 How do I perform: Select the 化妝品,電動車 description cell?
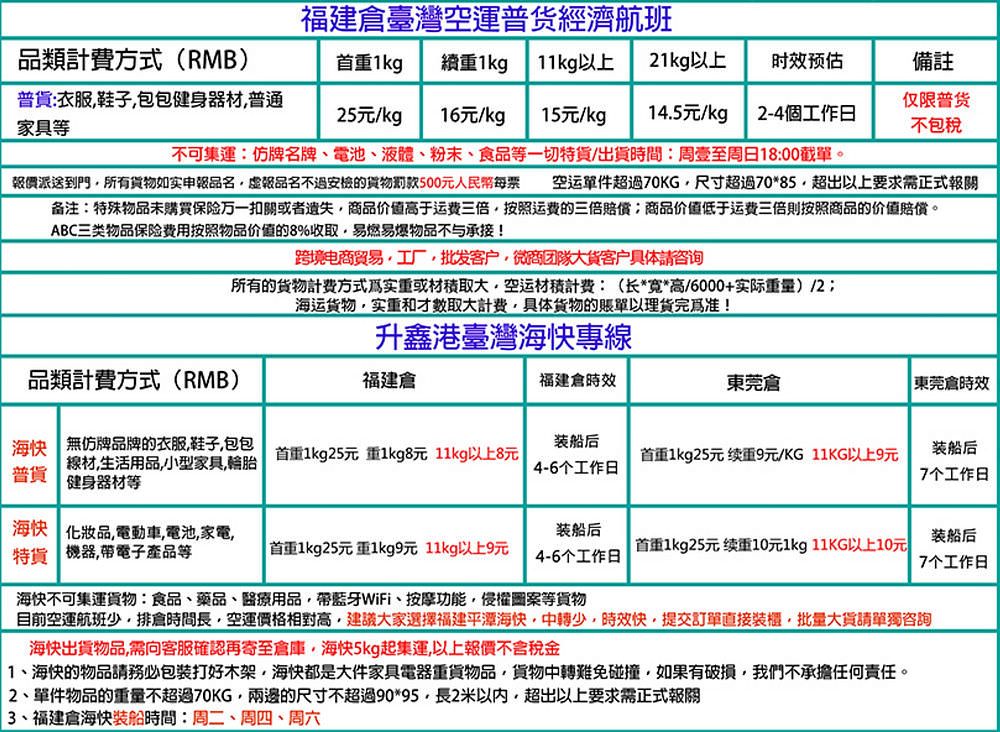tap(150, 541)
